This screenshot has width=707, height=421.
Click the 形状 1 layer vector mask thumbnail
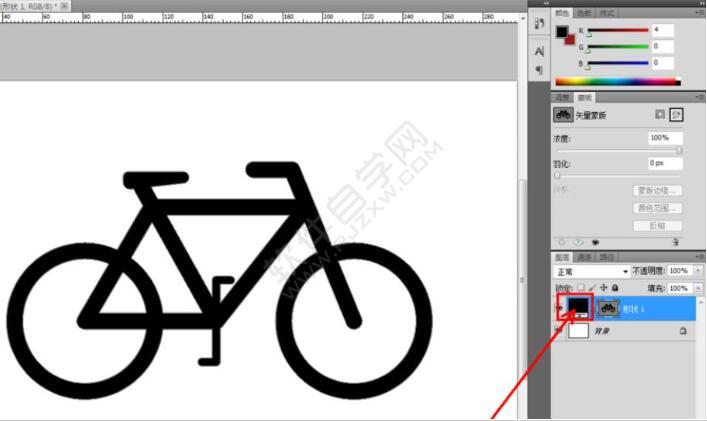click(608, 309)
